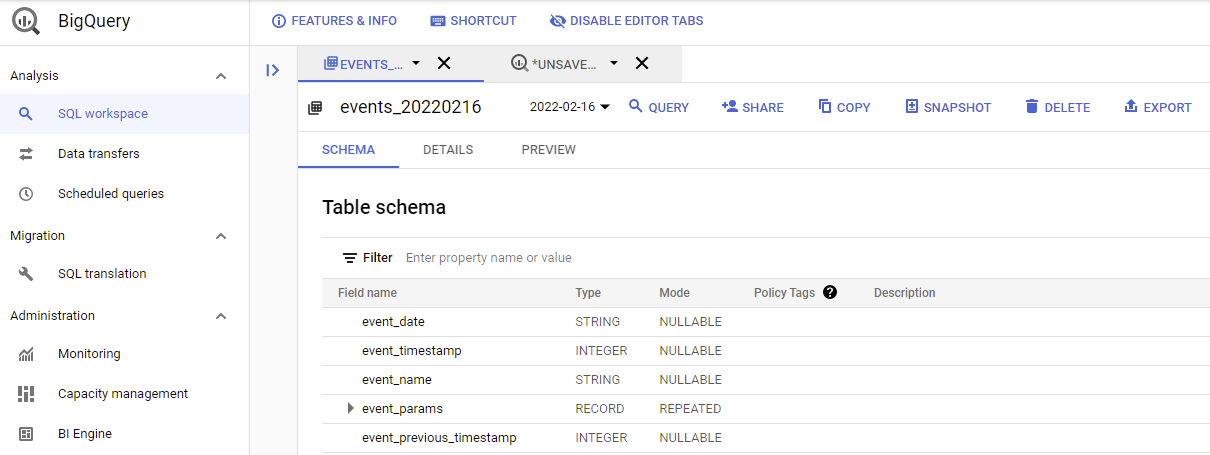Viewport: 1210px width, 455px height.
Task: Open SQL workspace magnifier icon
Action: (x=27, y=114)
